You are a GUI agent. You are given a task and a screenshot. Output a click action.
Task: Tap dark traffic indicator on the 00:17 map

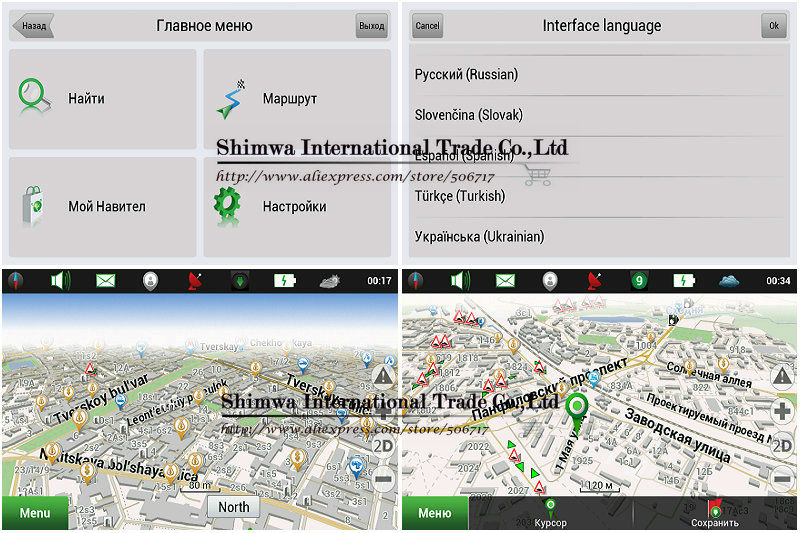pos(240,281)
